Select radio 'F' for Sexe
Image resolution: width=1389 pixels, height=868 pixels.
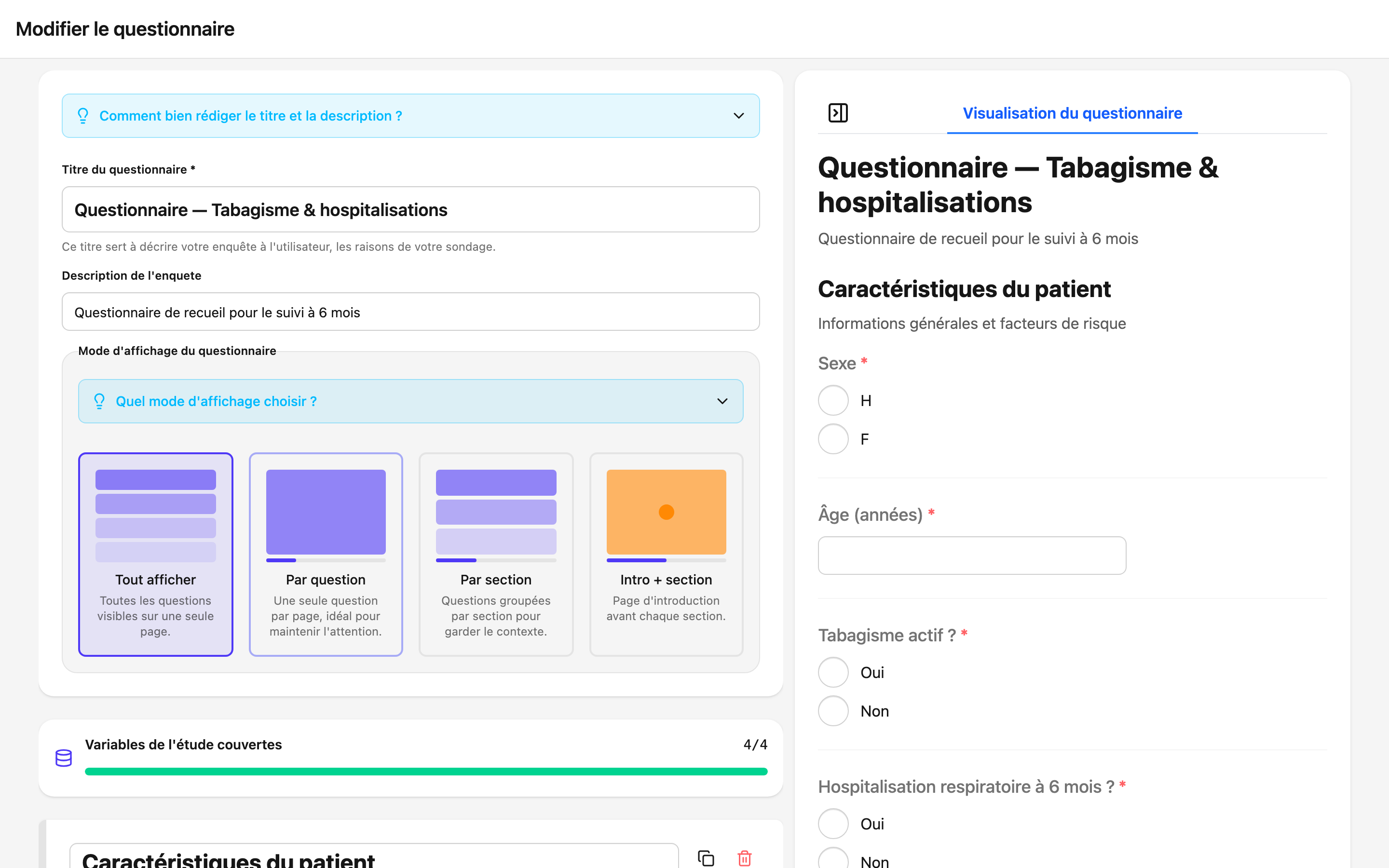point(833,439)
